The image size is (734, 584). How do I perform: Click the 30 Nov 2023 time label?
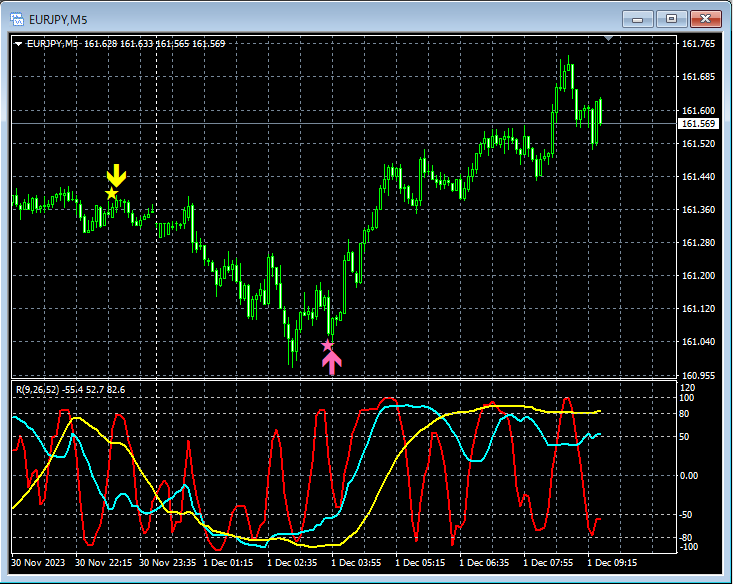[x=38, y=562]
